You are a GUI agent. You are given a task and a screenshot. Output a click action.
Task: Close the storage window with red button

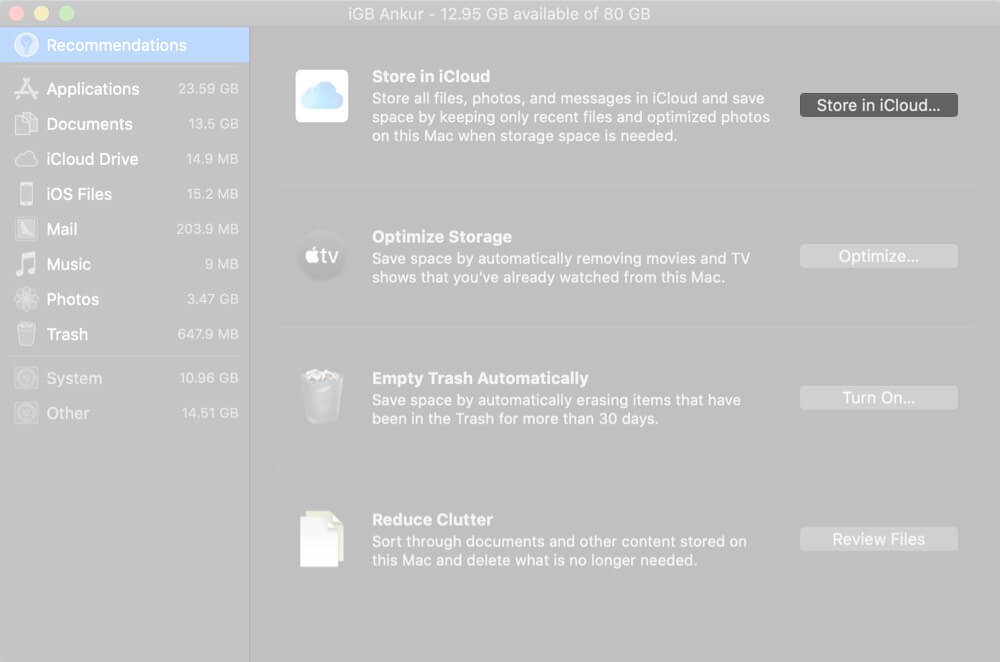pos(17,13)
